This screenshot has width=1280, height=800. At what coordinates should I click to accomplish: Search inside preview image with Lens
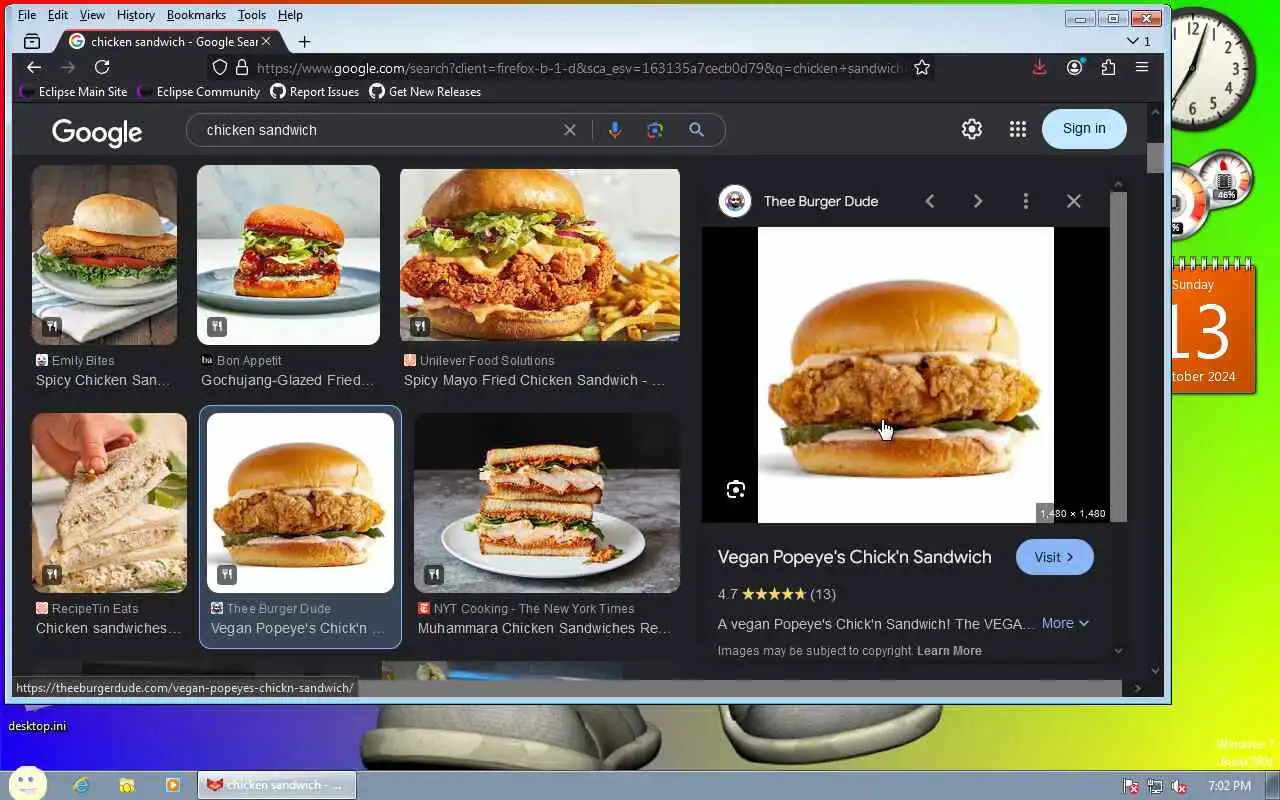[x=736, y=489]
